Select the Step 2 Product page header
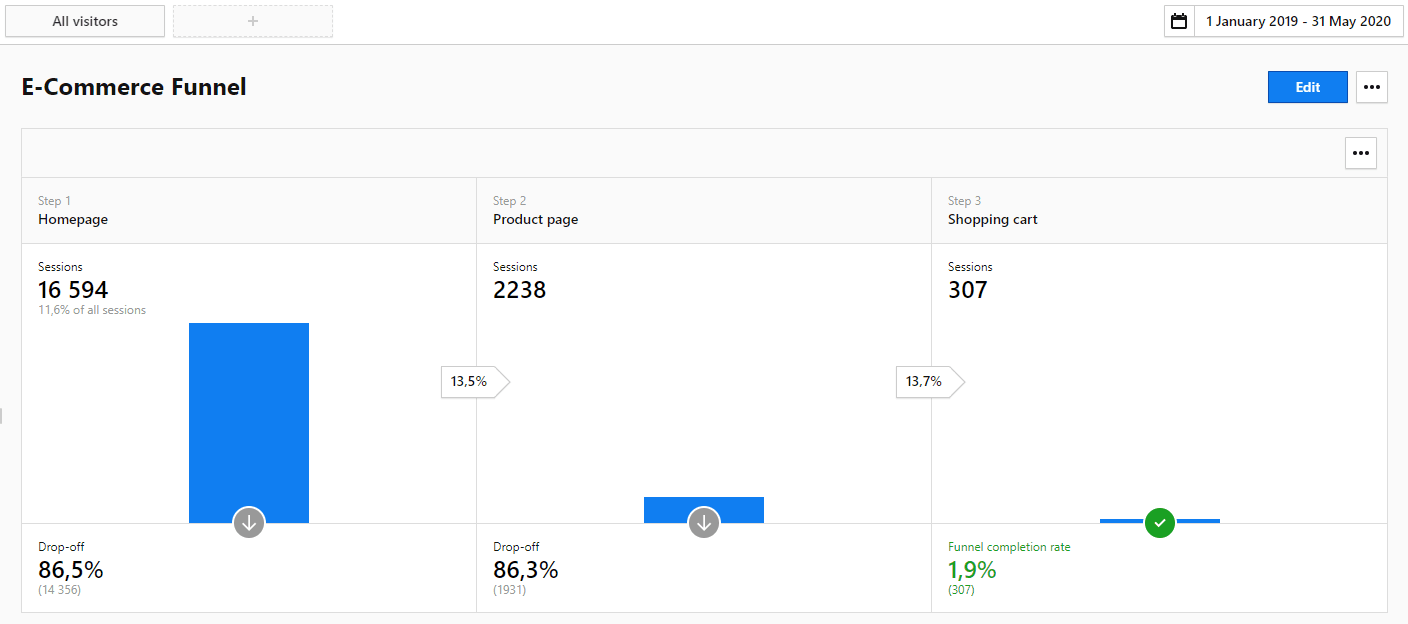The image size is (1408, 624). pyautogui.click(x=535, y=211)
